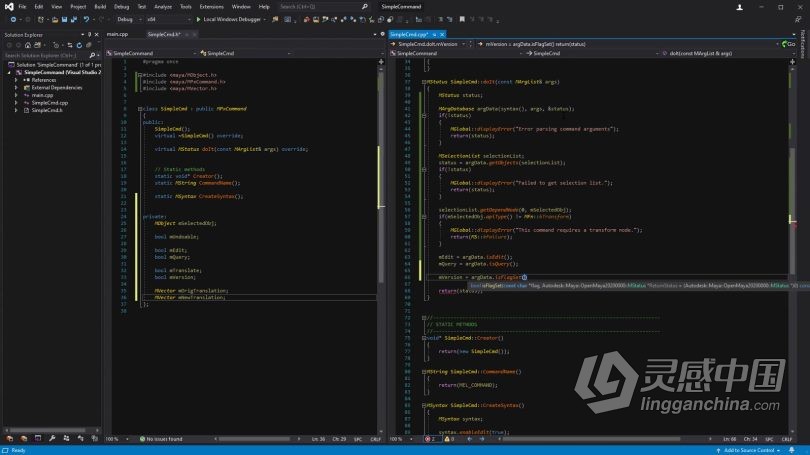Click Add to Source Control
This screenshot has height=455, width=810.
point(749,450)
